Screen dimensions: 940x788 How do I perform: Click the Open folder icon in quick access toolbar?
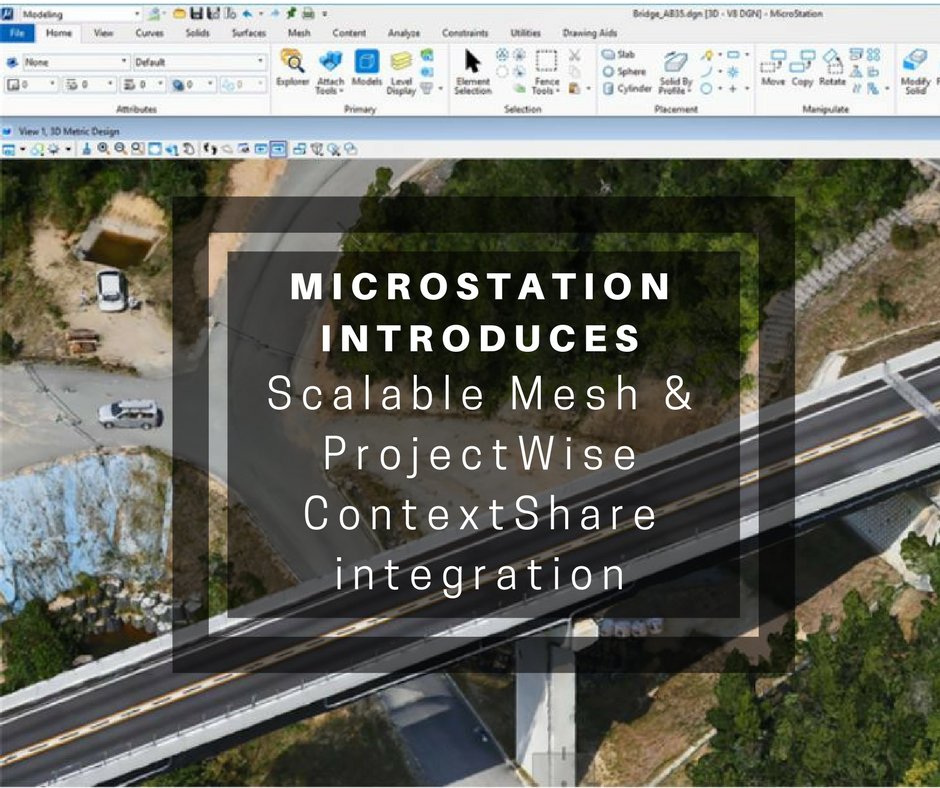tap(179, 13)
